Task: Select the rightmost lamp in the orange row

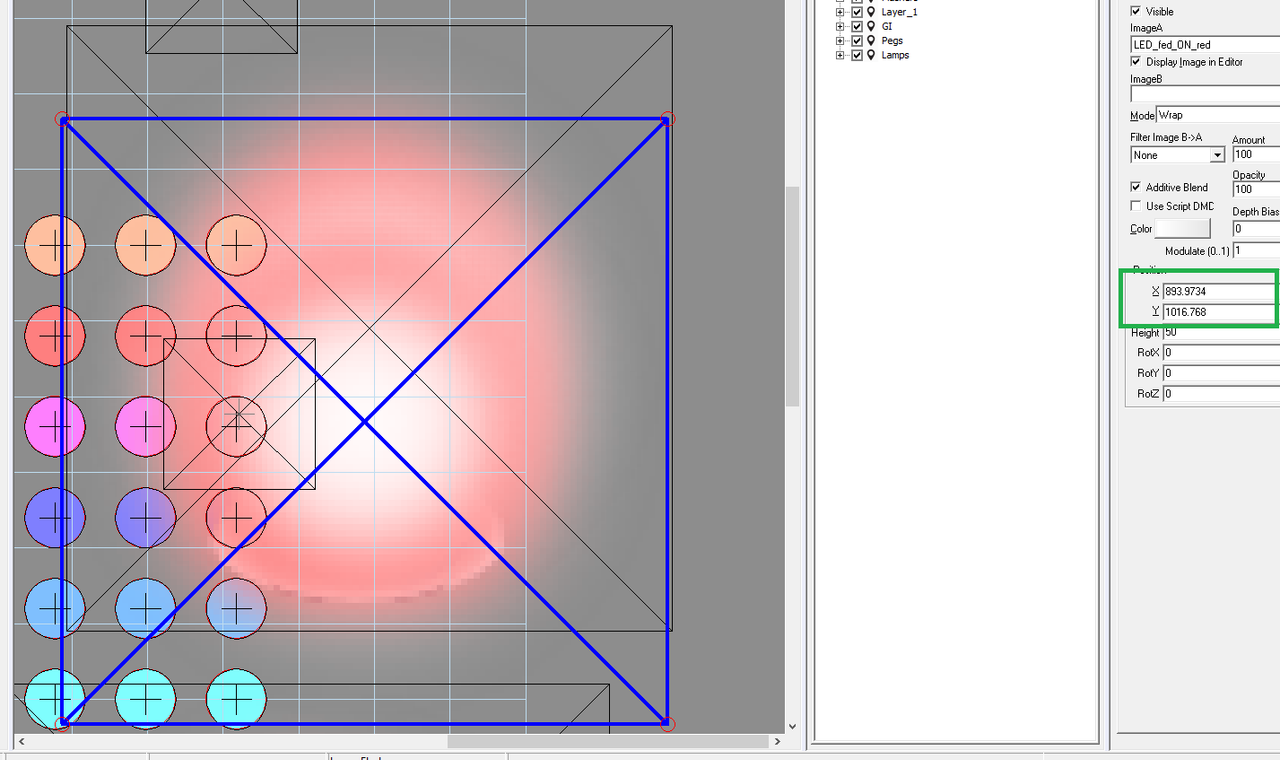Action: (x=236, y=245)
